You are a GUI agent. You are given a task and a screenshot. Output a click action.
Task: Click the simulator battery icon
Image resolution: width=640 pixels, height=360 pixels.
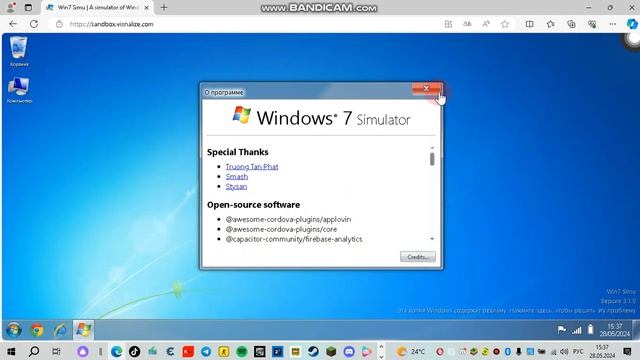tap(590, 329)
